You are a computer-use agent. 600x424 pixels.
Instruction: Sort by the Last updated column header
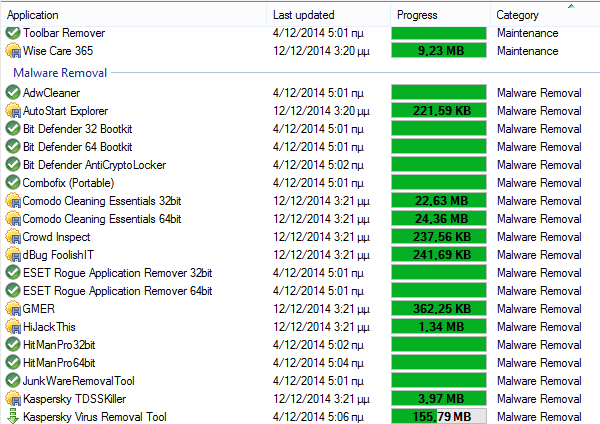click(328, 15)
